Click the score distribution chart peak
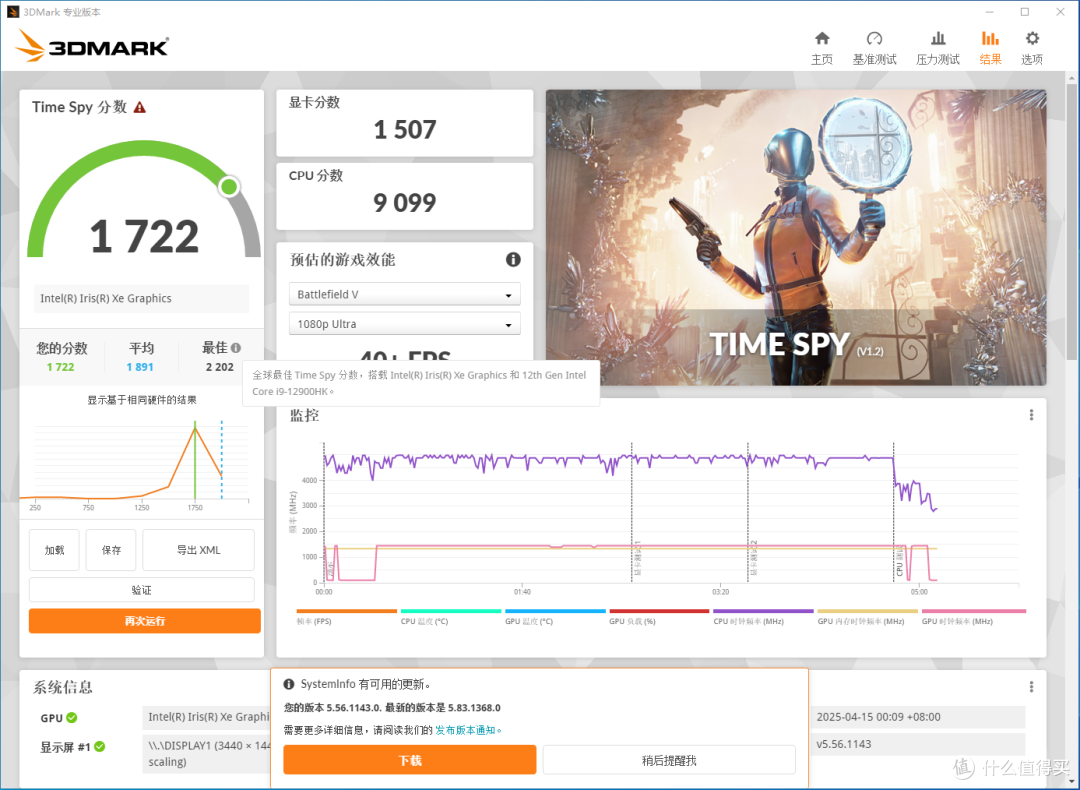 (195, 429)
